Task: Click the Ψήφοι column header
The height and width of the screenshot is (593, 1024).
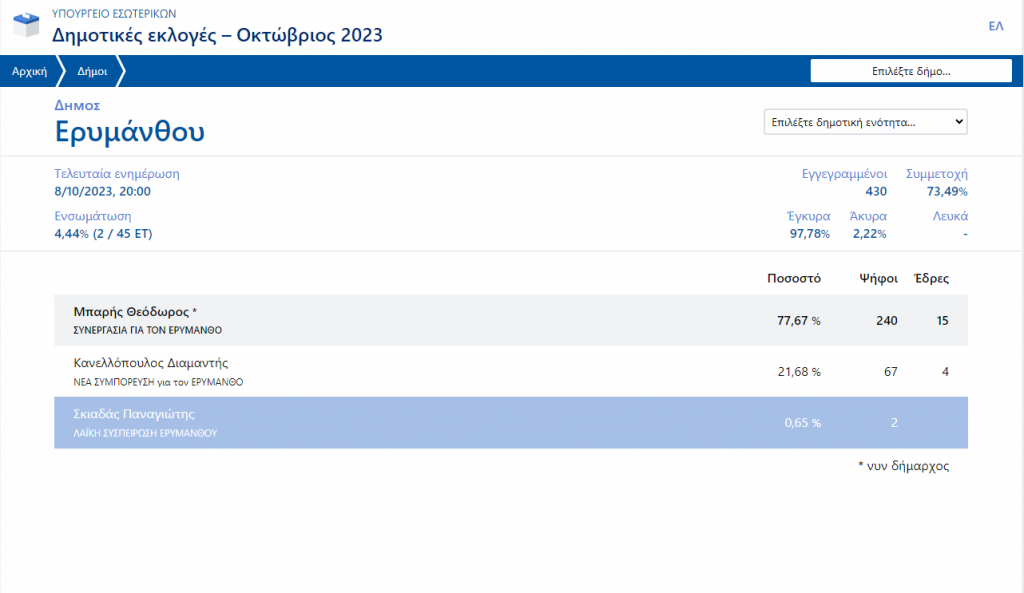Action: [878, 278]
